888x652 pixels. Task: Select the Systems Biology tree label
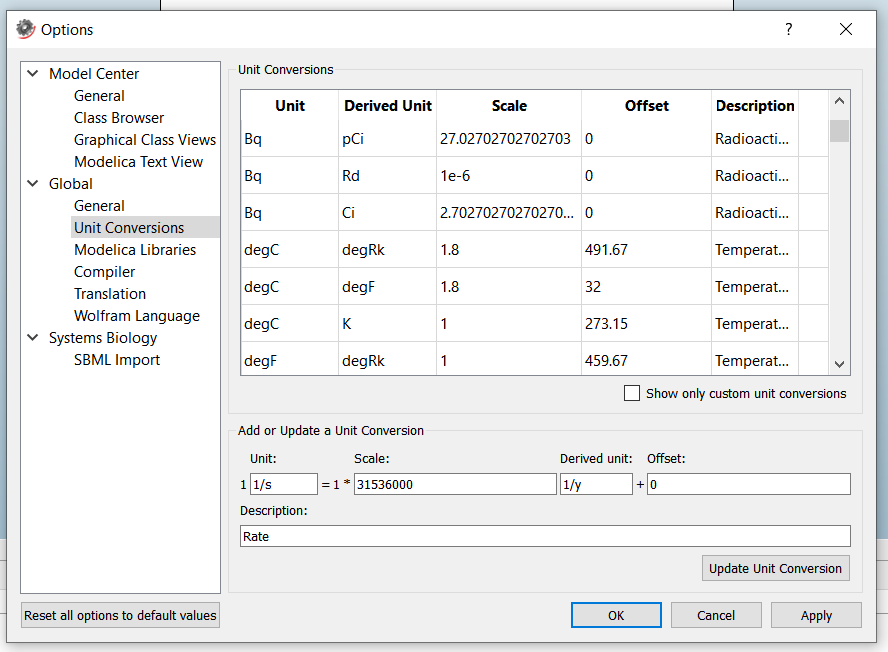point(103,338)
